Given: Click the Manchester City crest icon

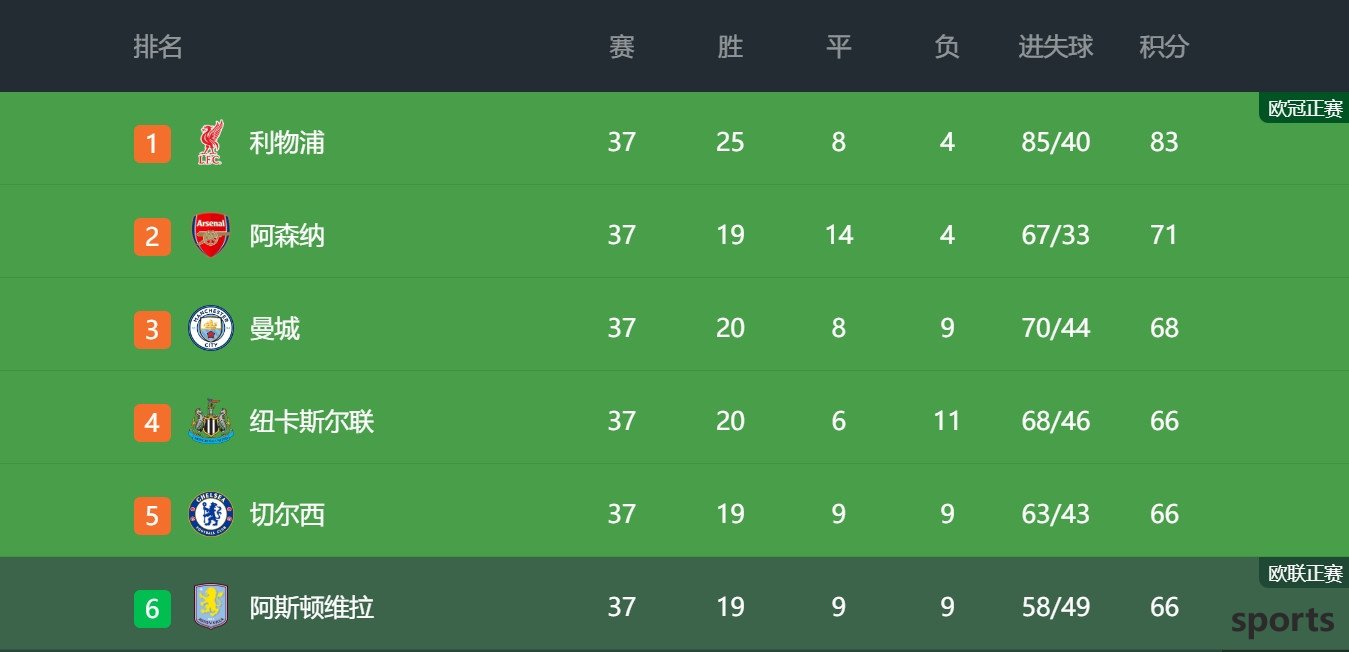Looking at the screenshot, I should (211, 328).
